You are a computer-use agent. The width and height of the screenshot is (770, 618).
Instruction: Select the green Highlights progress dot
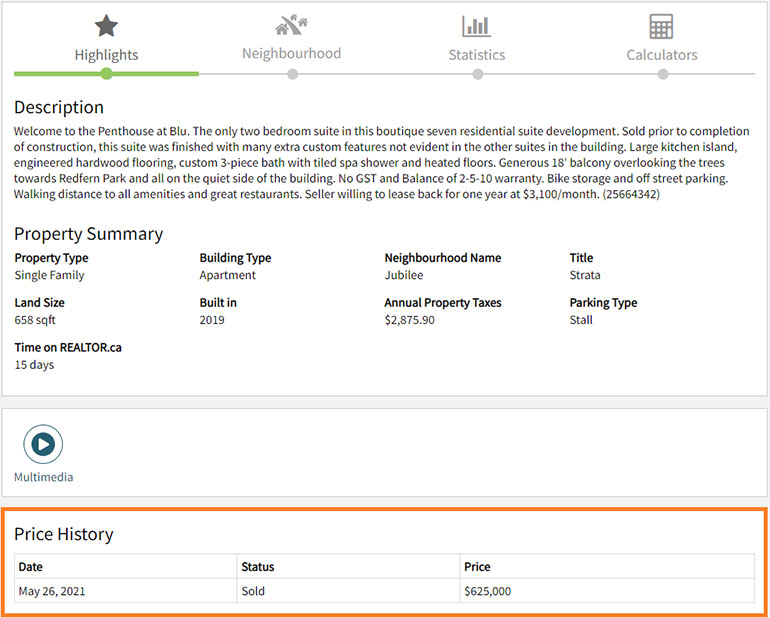[x=106, y=74]
